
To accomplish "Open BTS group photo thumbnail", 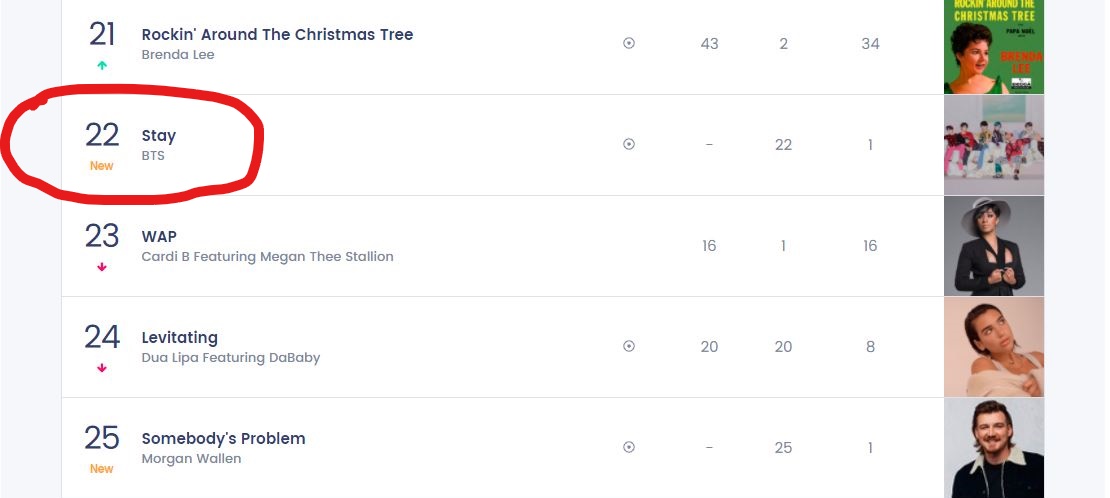I will [994, 145].
